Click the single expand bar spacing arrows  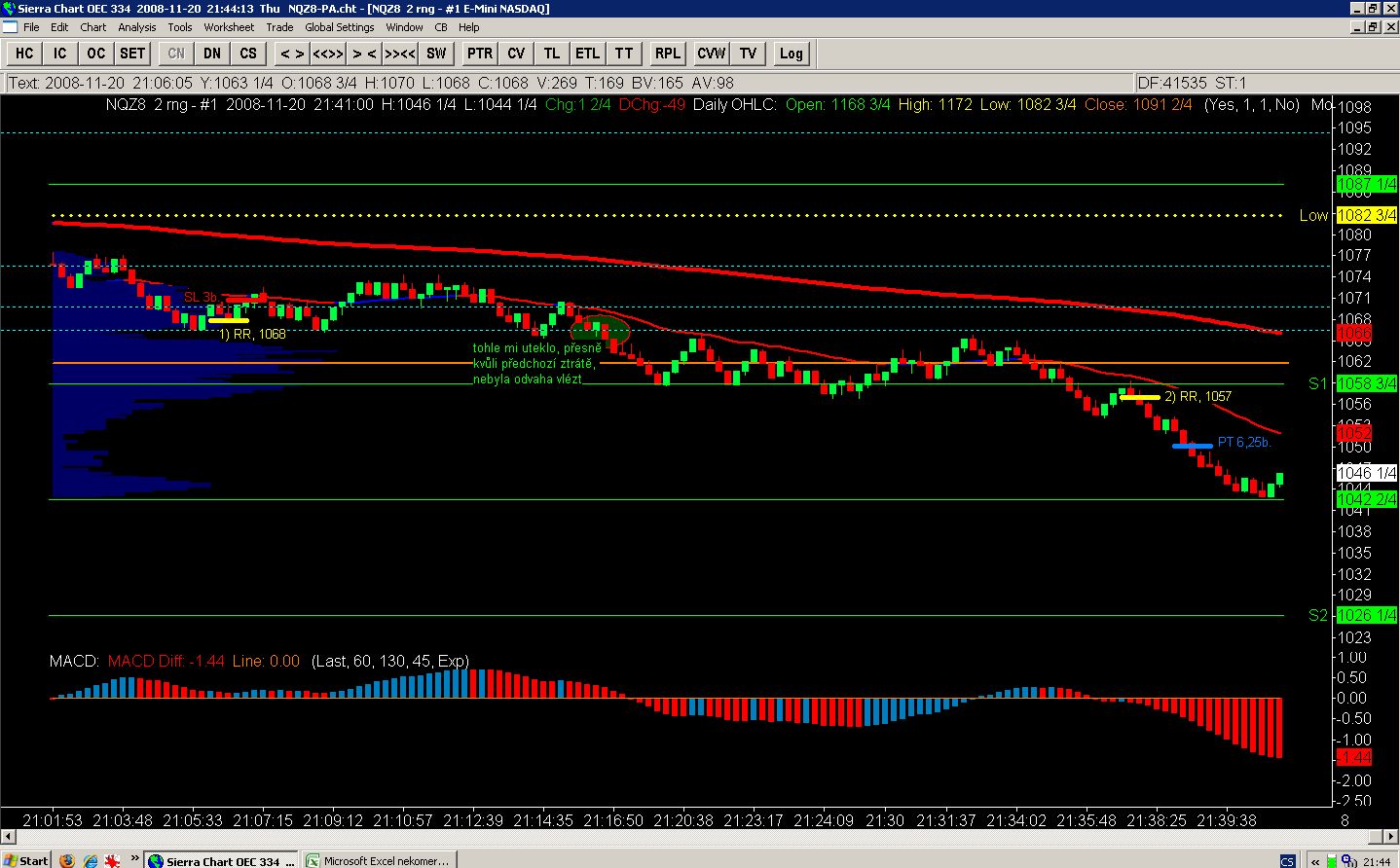(x=292, y=54)
